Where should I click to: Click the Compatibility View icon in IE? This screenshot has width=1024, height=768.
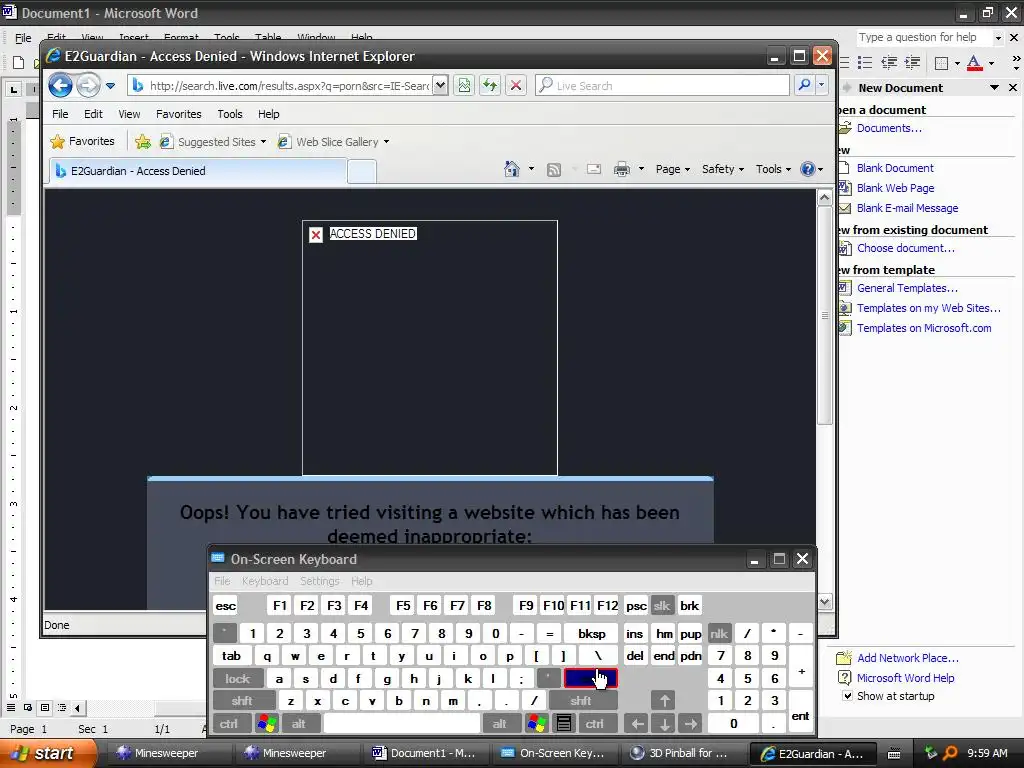click(464, 85)
